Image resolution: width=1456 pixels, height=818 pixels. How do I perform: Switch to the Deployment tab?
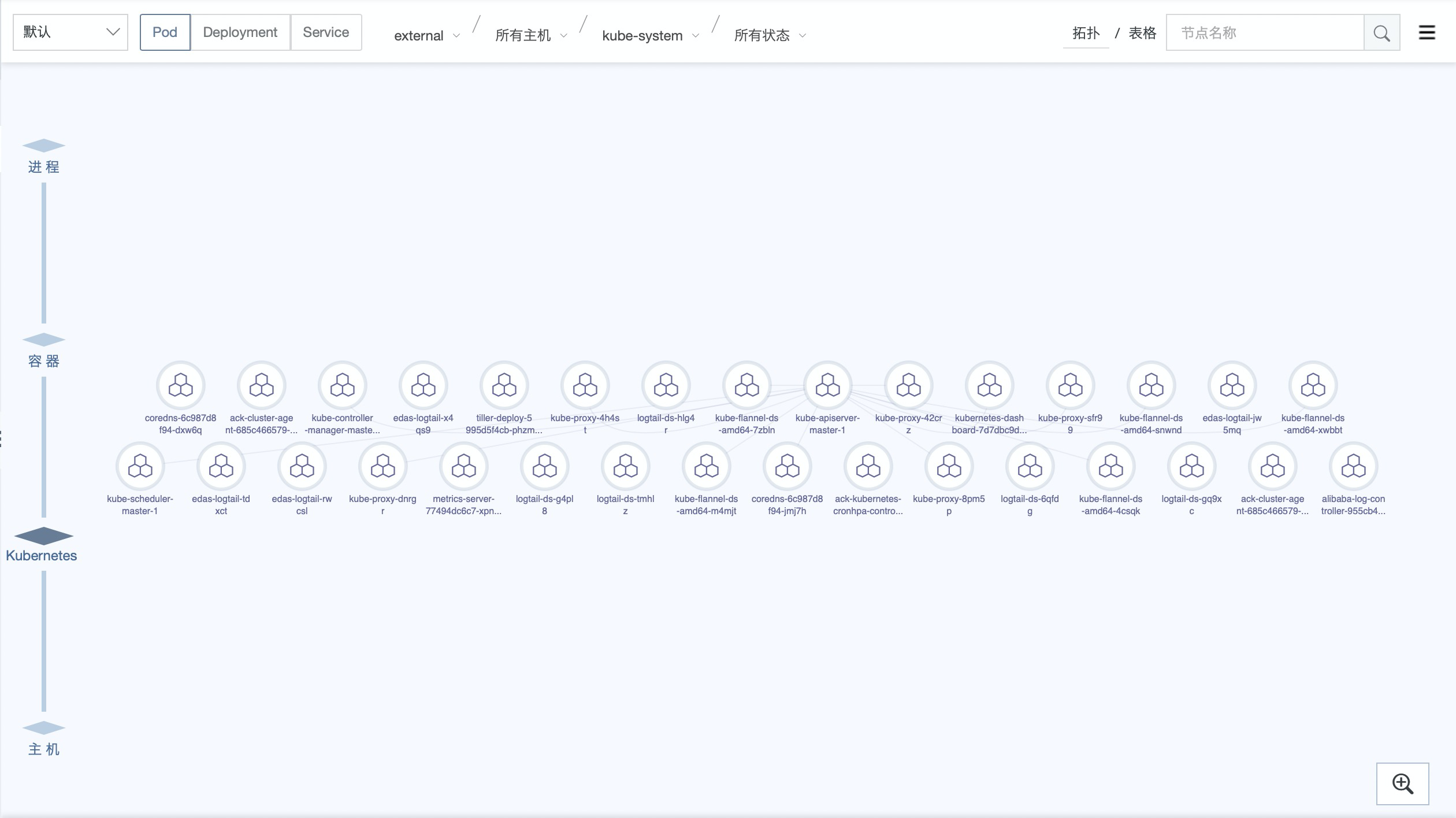pos(240,32)
